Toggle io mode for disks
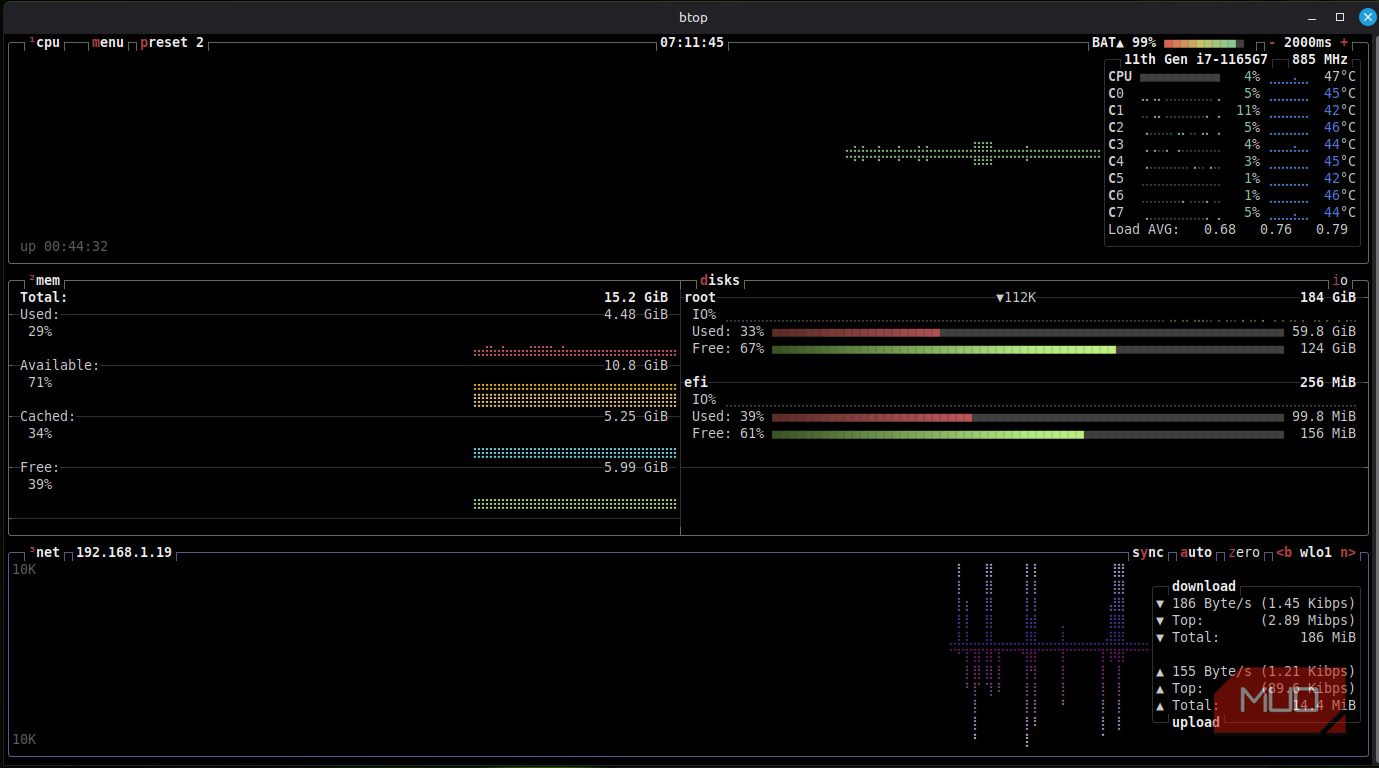The width and height of the screenshot is (1379, 768). 1340,281
